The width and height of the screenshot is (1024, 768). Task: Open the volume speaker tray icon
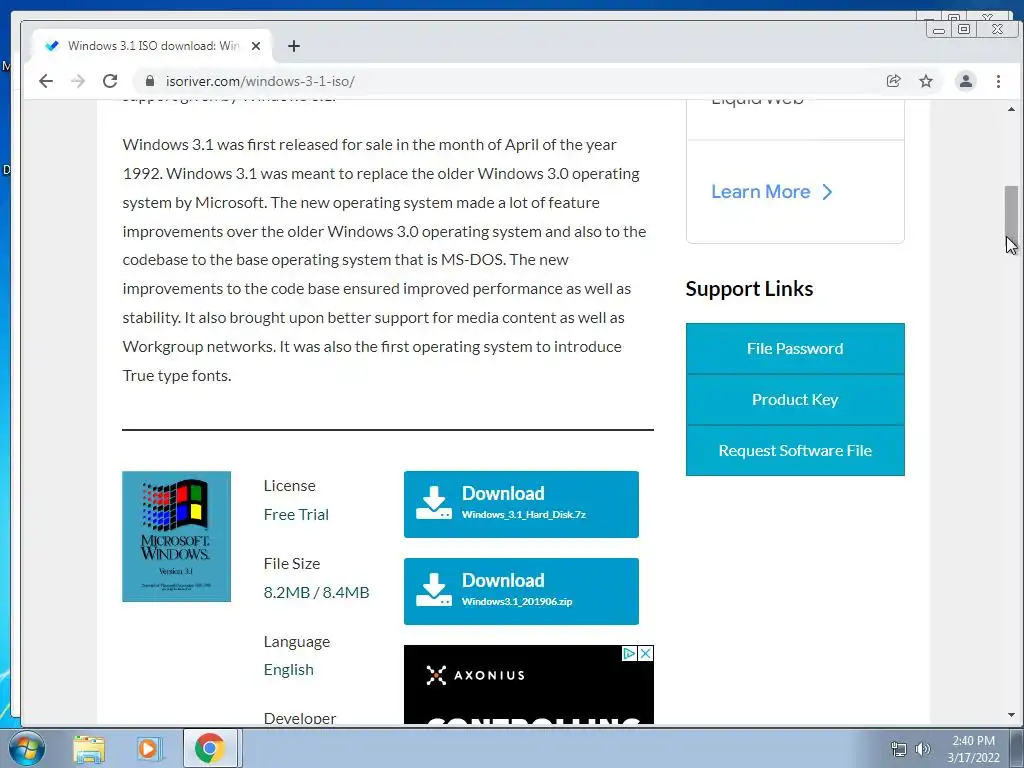(x=923, y=749)
